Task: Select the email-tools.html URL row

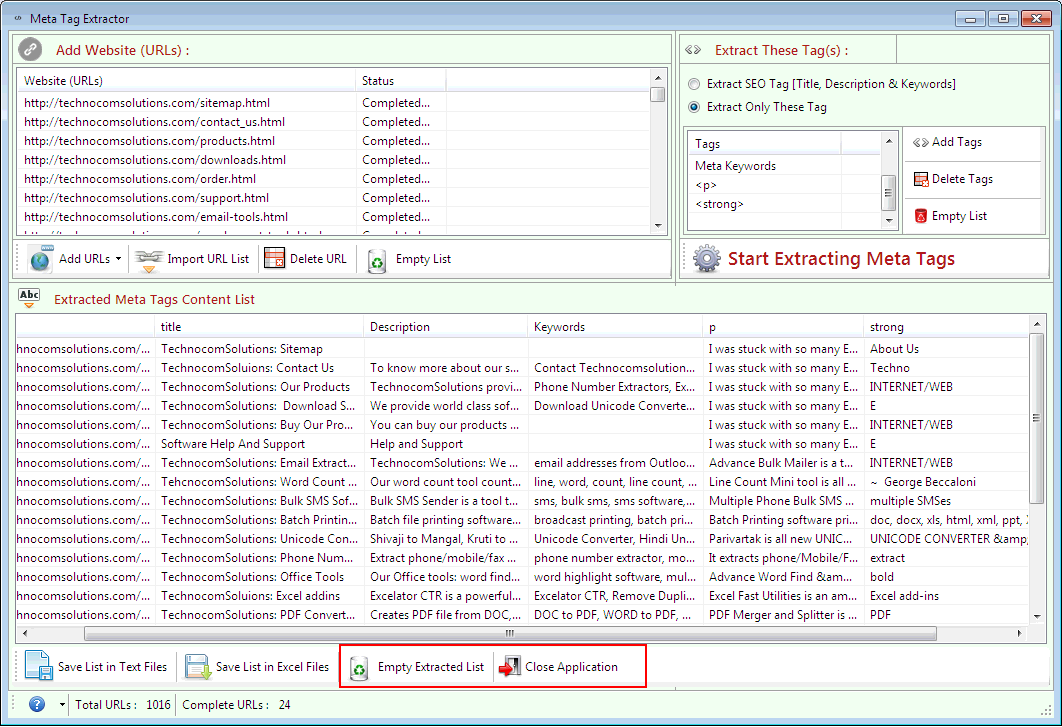Action: (x=333, y=217)
